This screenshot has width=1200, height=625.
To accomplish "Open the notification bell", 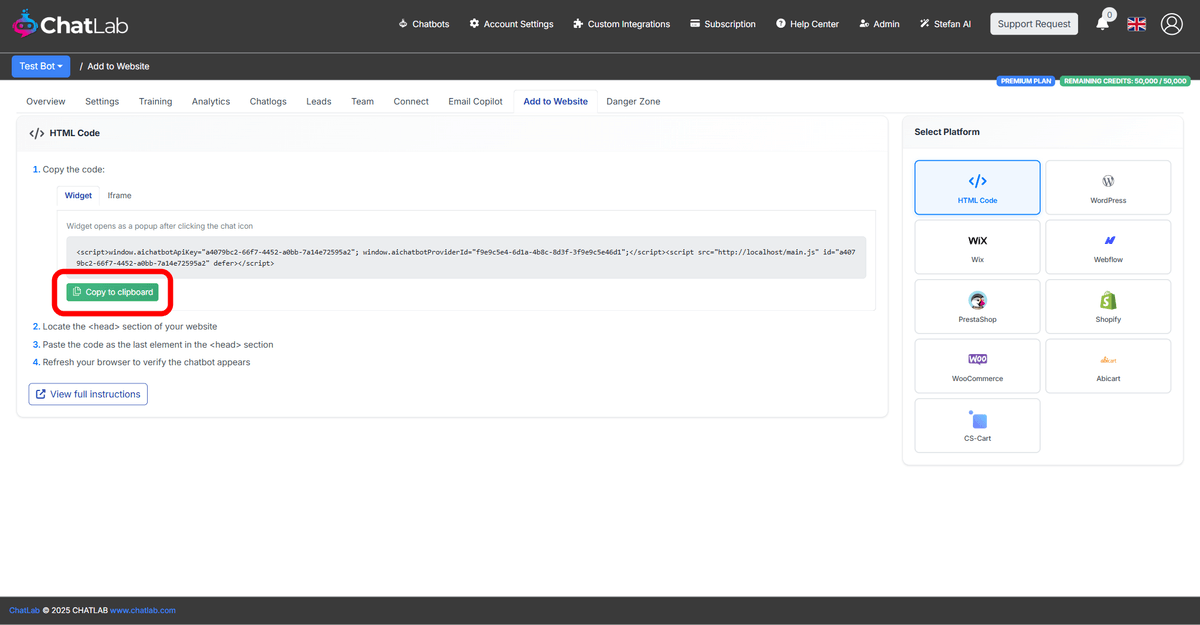I will click(1103, 23).
